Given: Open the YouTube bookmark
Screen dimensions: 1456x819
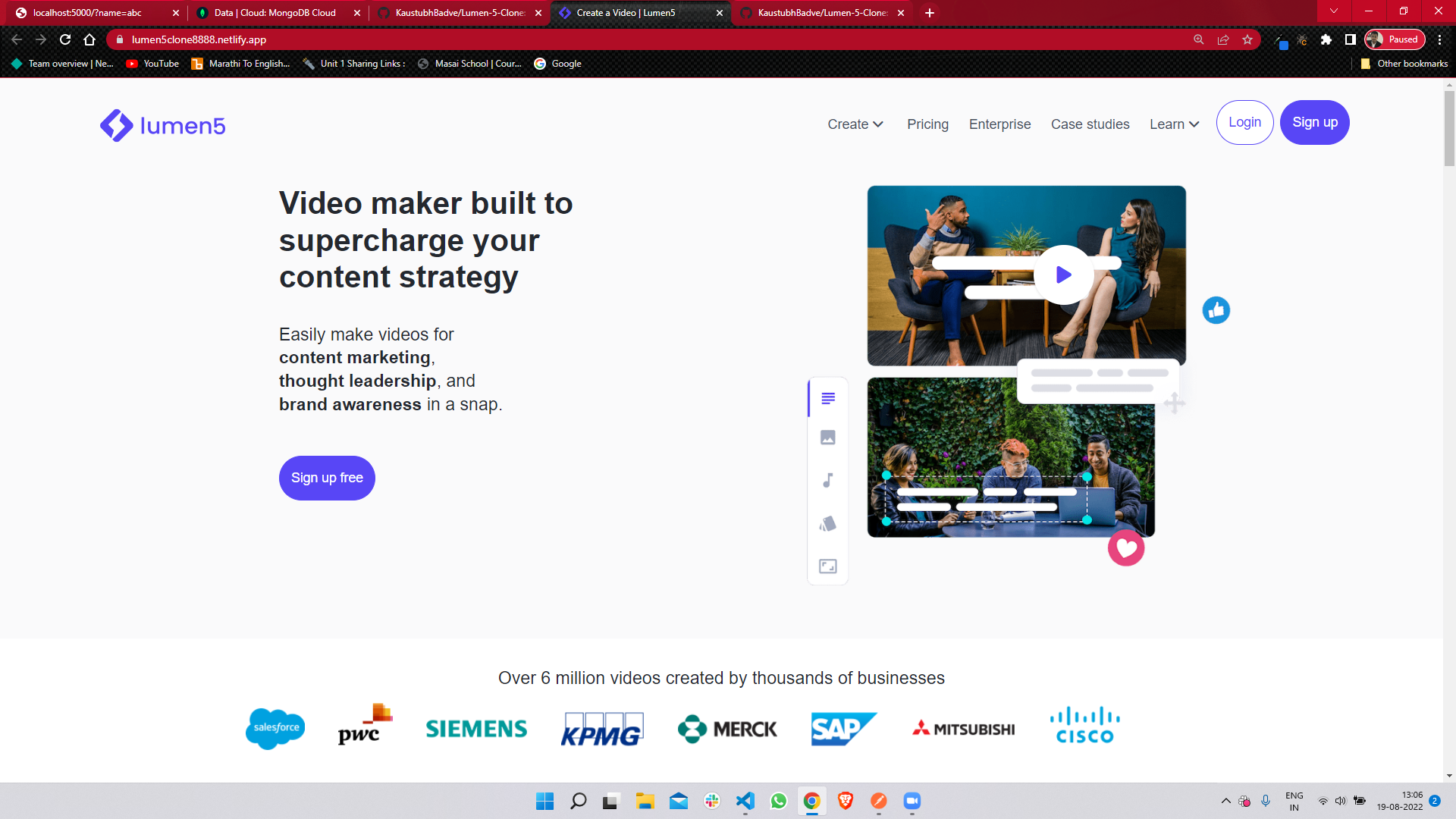Looking at the screenshot, I should [152, 64].
